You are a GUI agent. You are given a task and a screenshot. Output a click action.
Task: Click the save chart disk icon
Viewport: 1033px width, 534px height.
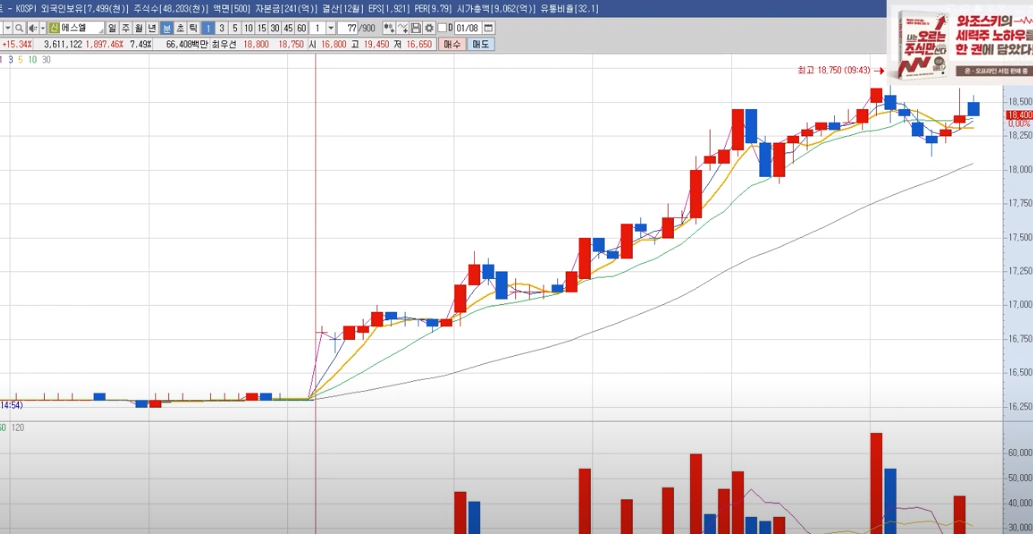click(x=416, y=28)
